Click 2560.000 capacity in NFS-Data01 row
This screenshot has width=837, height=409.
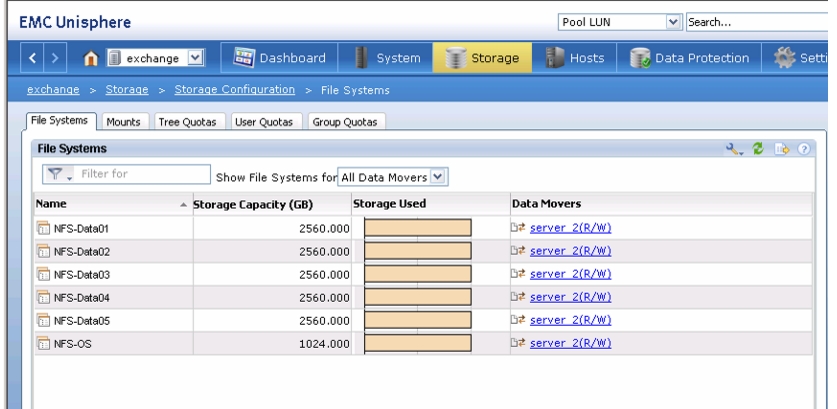(324, 229)
